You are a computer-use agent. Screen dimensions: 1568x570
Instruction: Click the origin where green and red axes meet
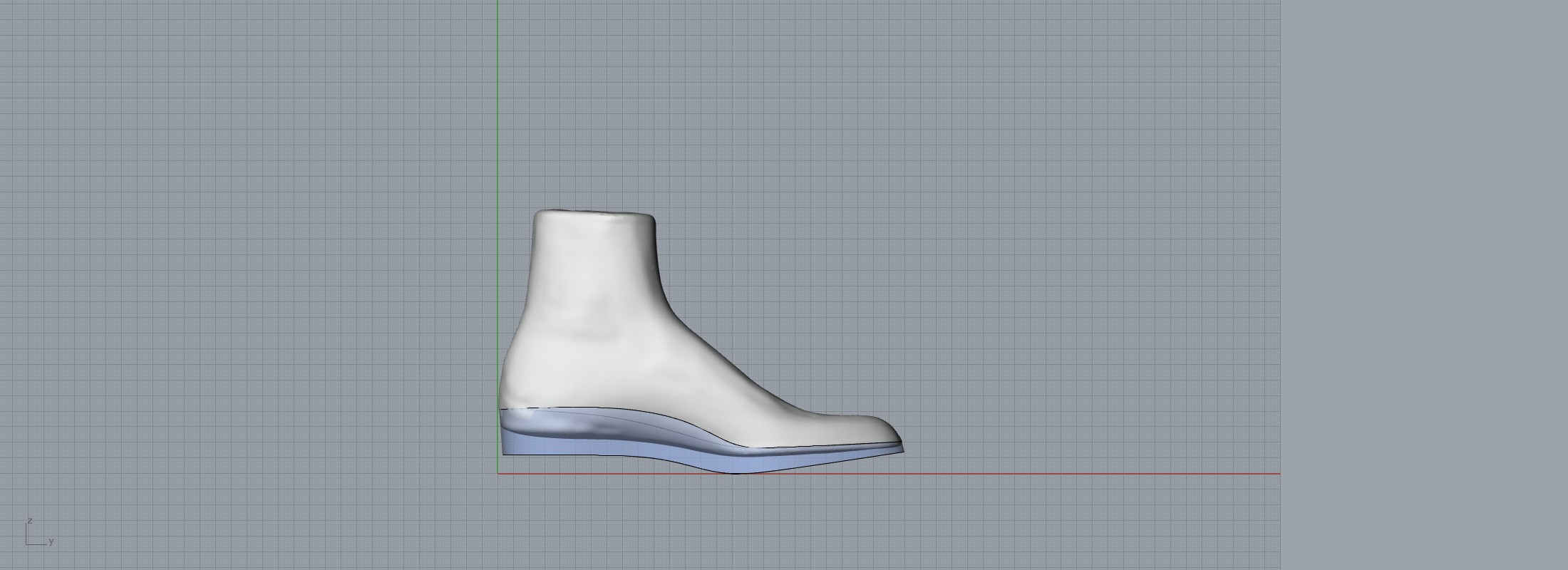tap(497, 474)
